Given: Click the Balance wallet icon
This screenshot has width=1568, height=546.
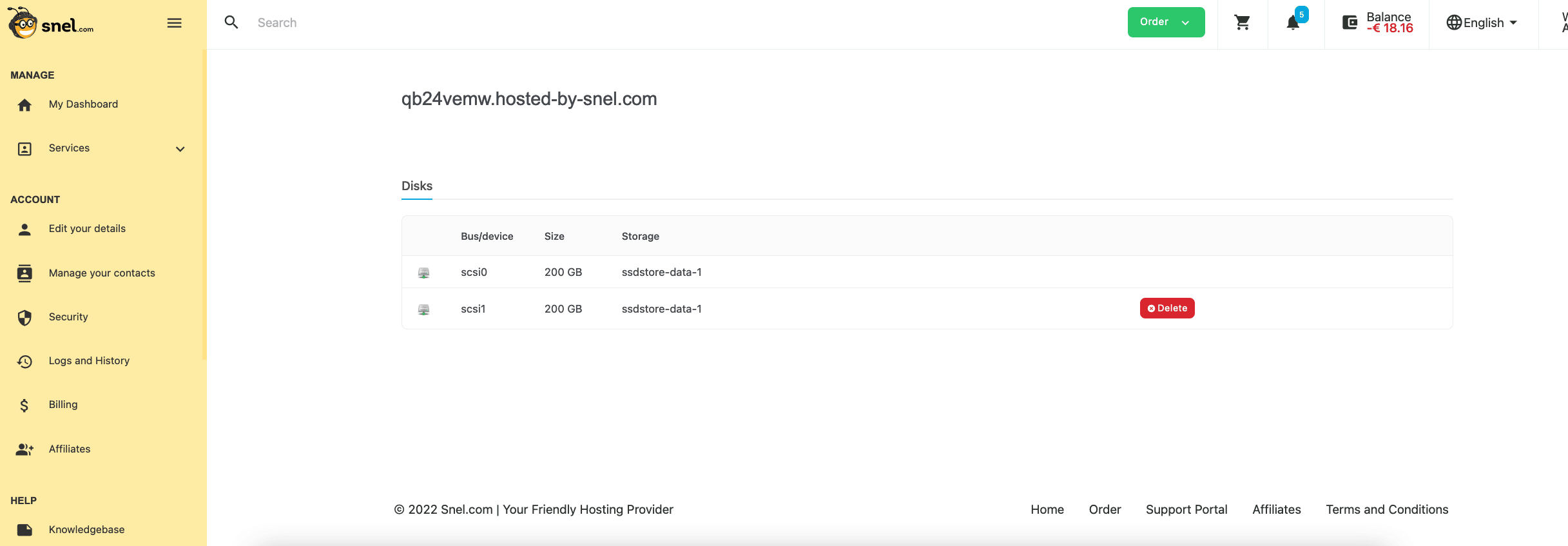Looking at the screenshot, I should (1350, 23).
